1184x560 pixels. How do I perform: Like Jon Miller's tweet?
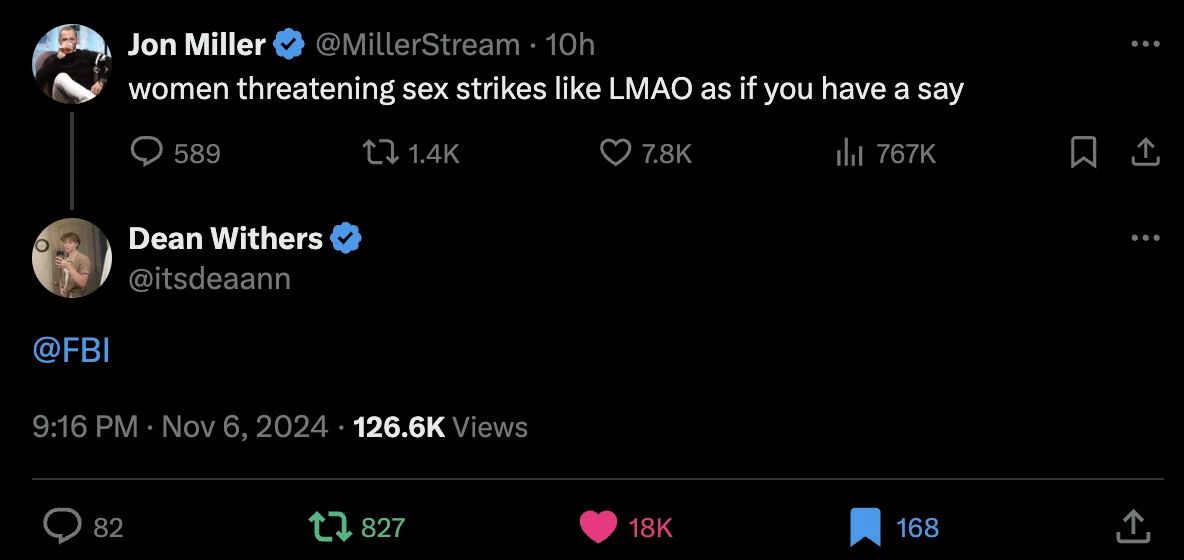click(x=615, y=152)
